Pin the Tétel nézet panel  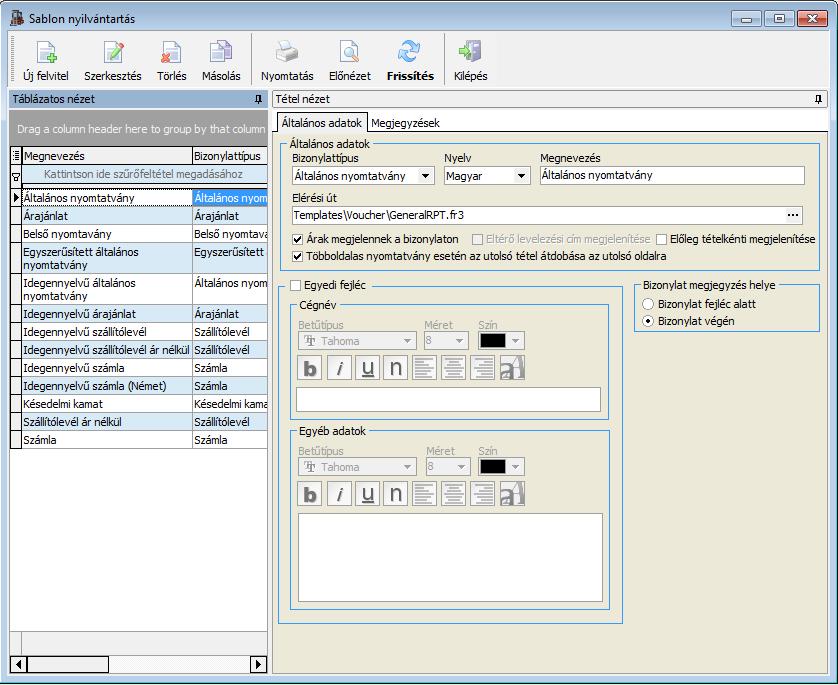tap(818, 99)
